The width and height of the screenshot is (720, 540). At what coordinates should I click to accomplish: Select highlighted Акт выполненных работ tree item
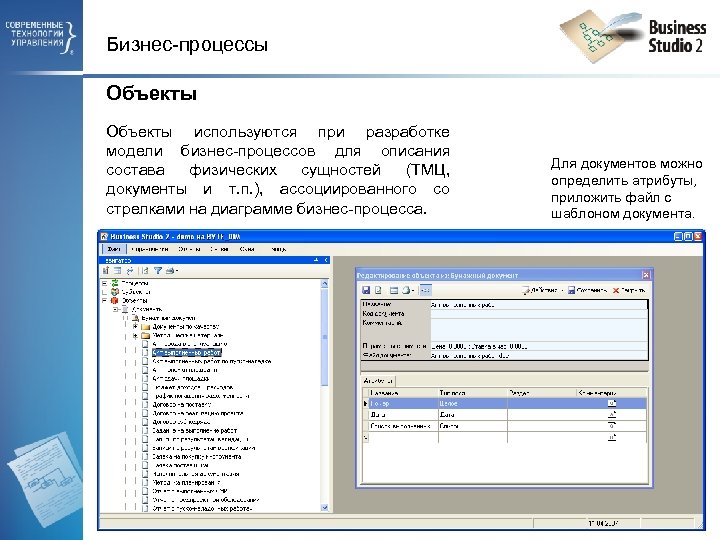coord(187,353)
